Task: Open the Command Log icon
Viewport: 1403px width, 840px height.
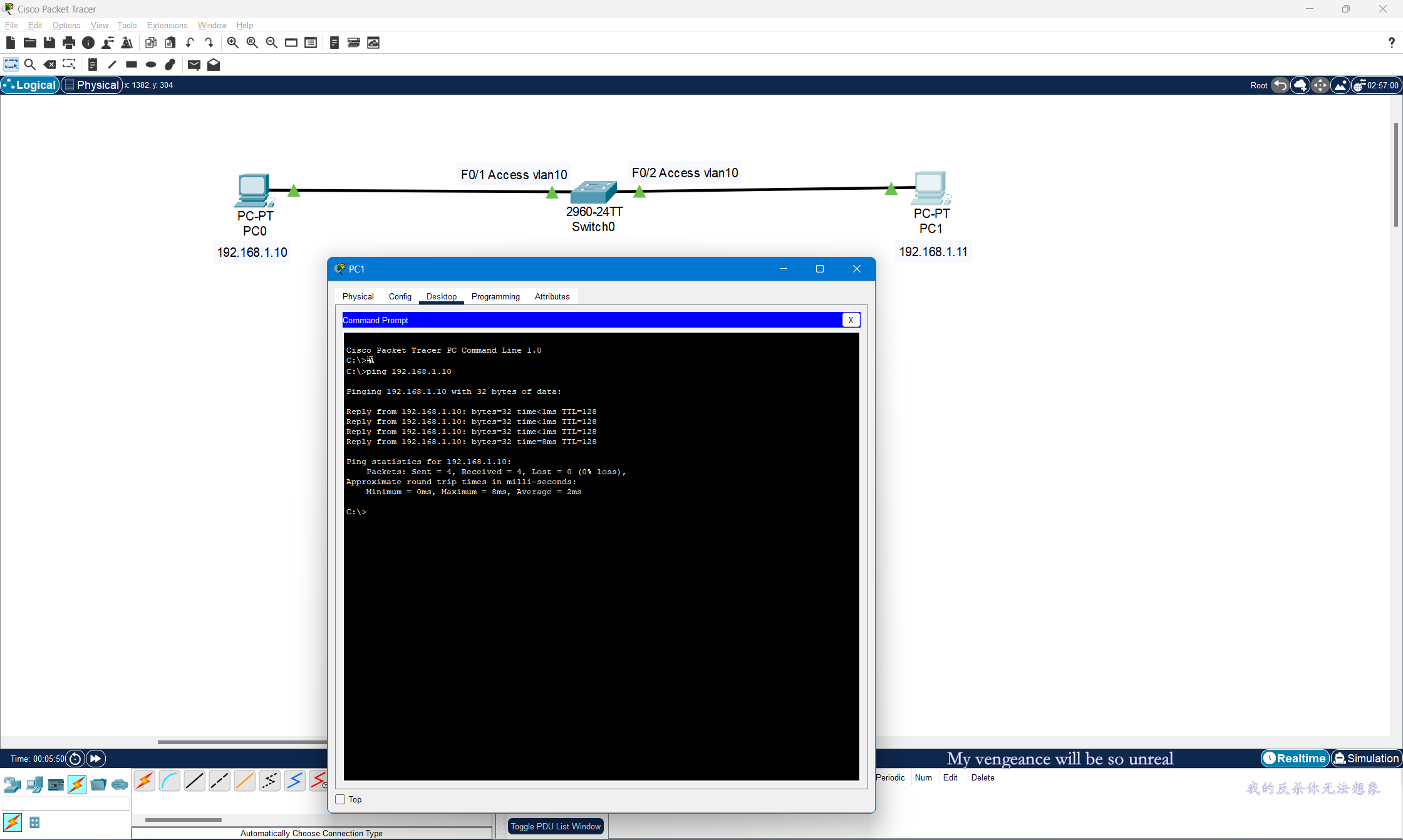Action: pos(334,43)
